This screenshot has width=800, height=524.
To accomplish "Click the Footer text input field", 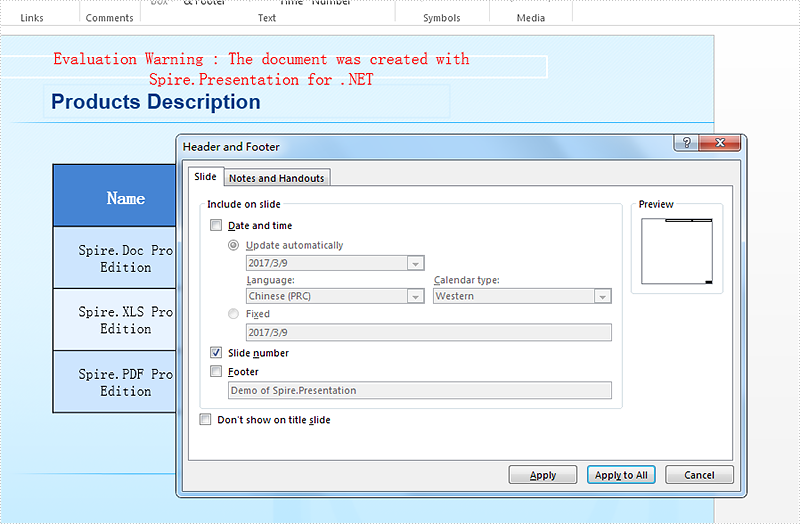I will coord(419,390).
